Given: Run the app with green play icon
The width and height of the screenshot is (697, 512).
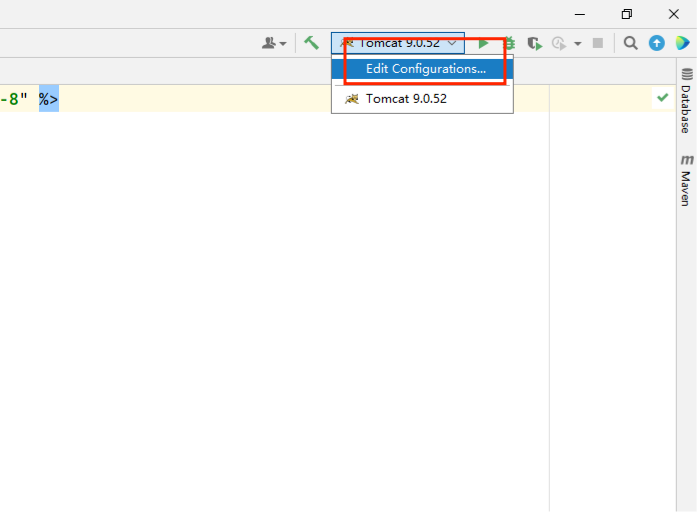Looking at the screenshot, I should [483, 43].
